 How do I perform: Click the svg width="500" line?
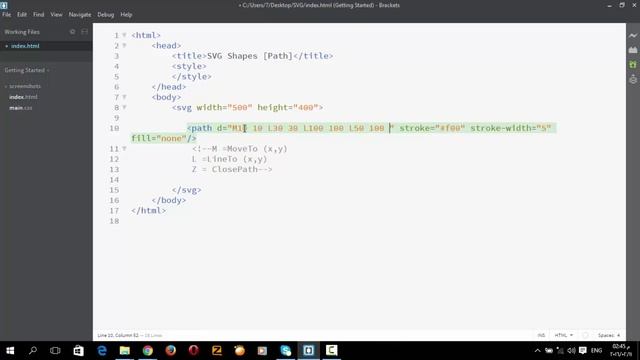[247, 107]
